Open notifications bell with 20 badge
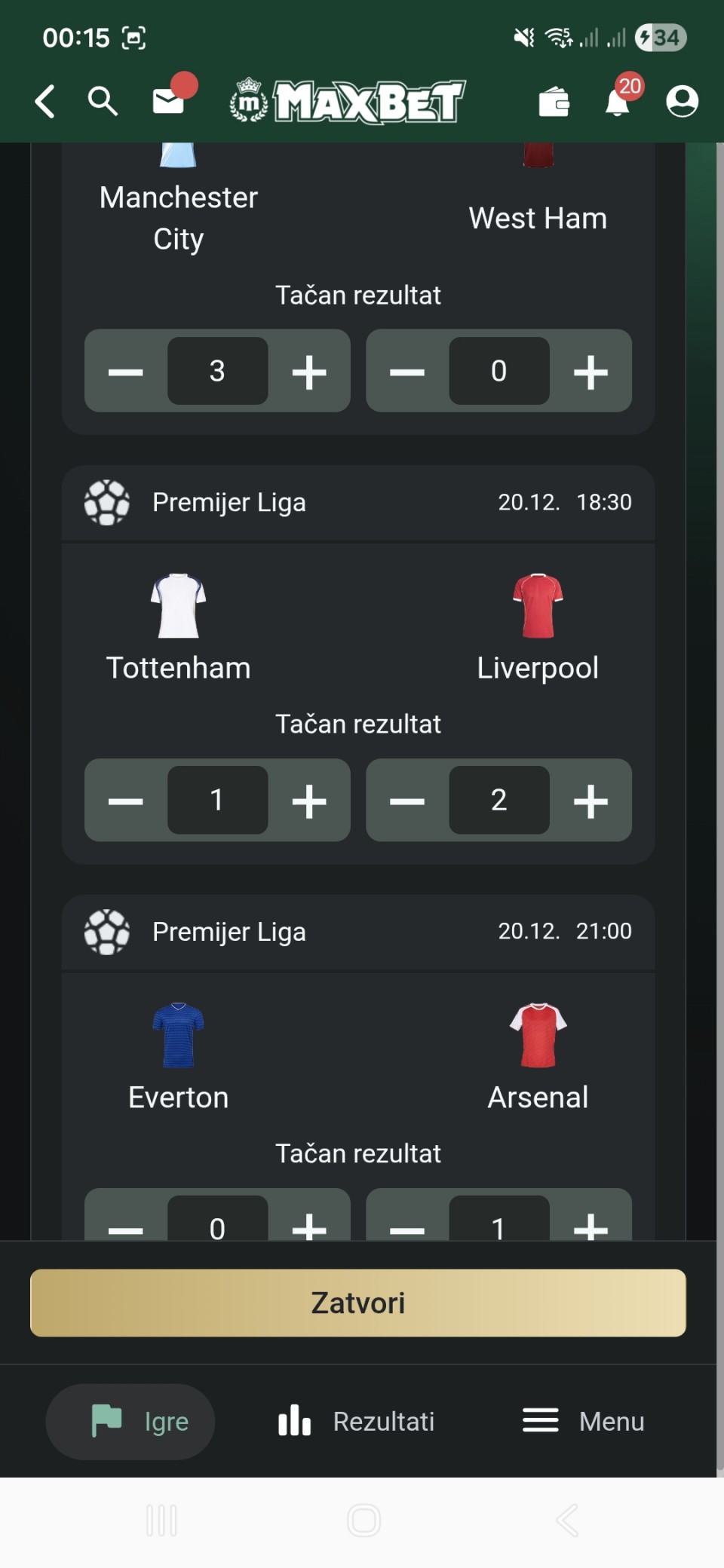 point(618,101)
